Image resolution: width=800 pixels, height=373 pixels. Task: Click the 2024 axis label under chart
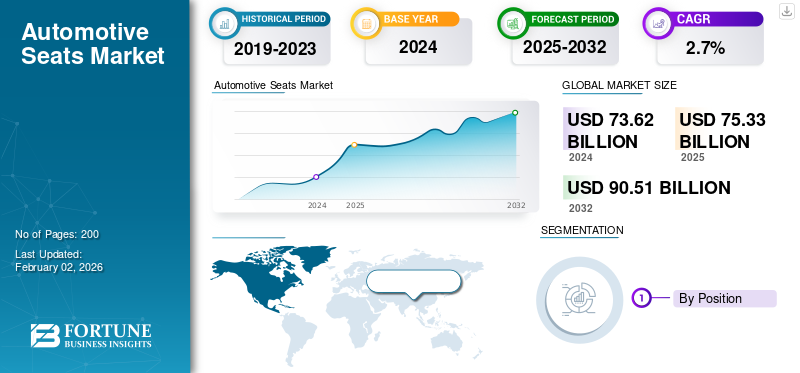[317, 205]
